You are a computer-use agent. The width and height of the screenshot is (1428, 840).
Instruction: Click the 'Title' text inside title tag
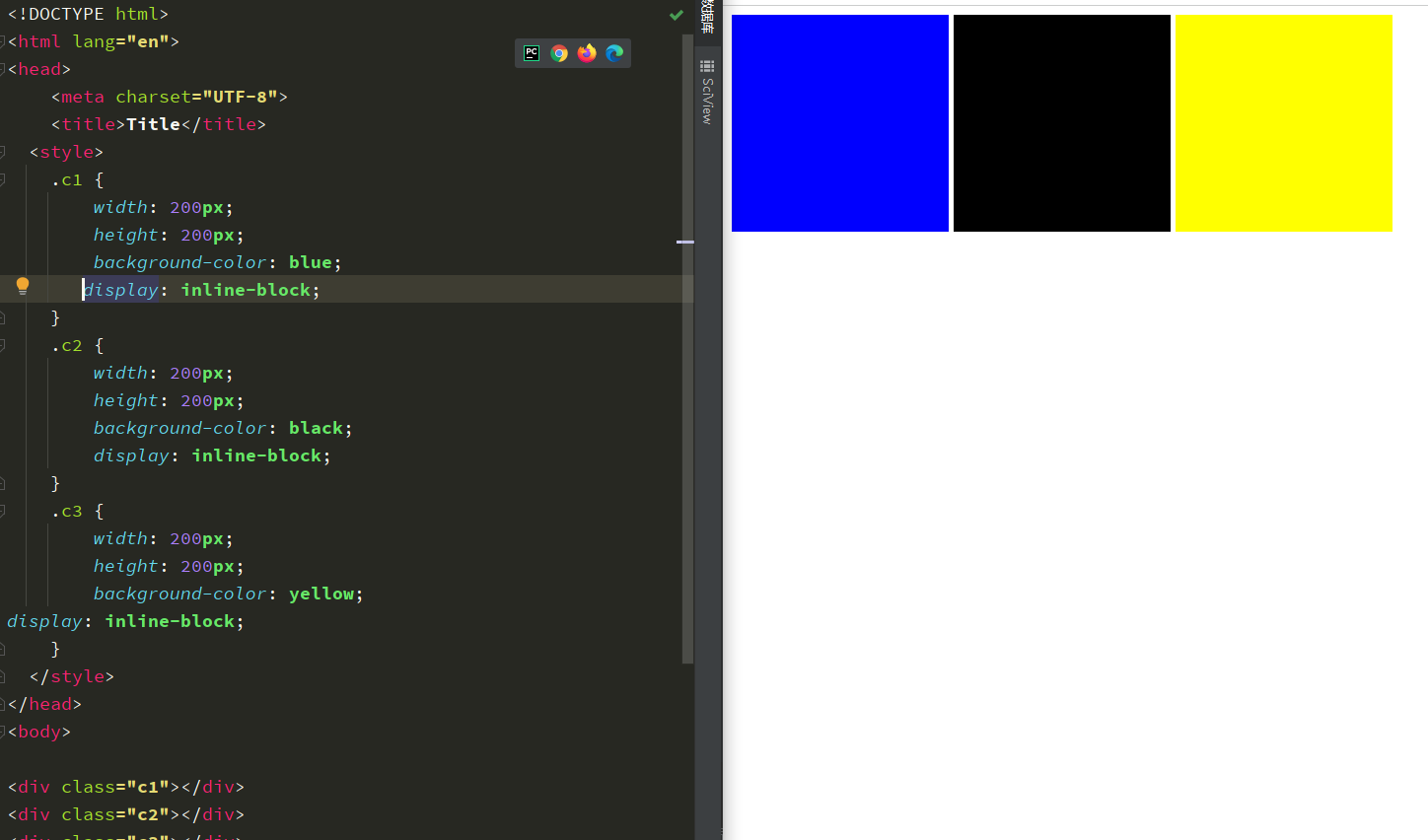[x=153, y=124]
